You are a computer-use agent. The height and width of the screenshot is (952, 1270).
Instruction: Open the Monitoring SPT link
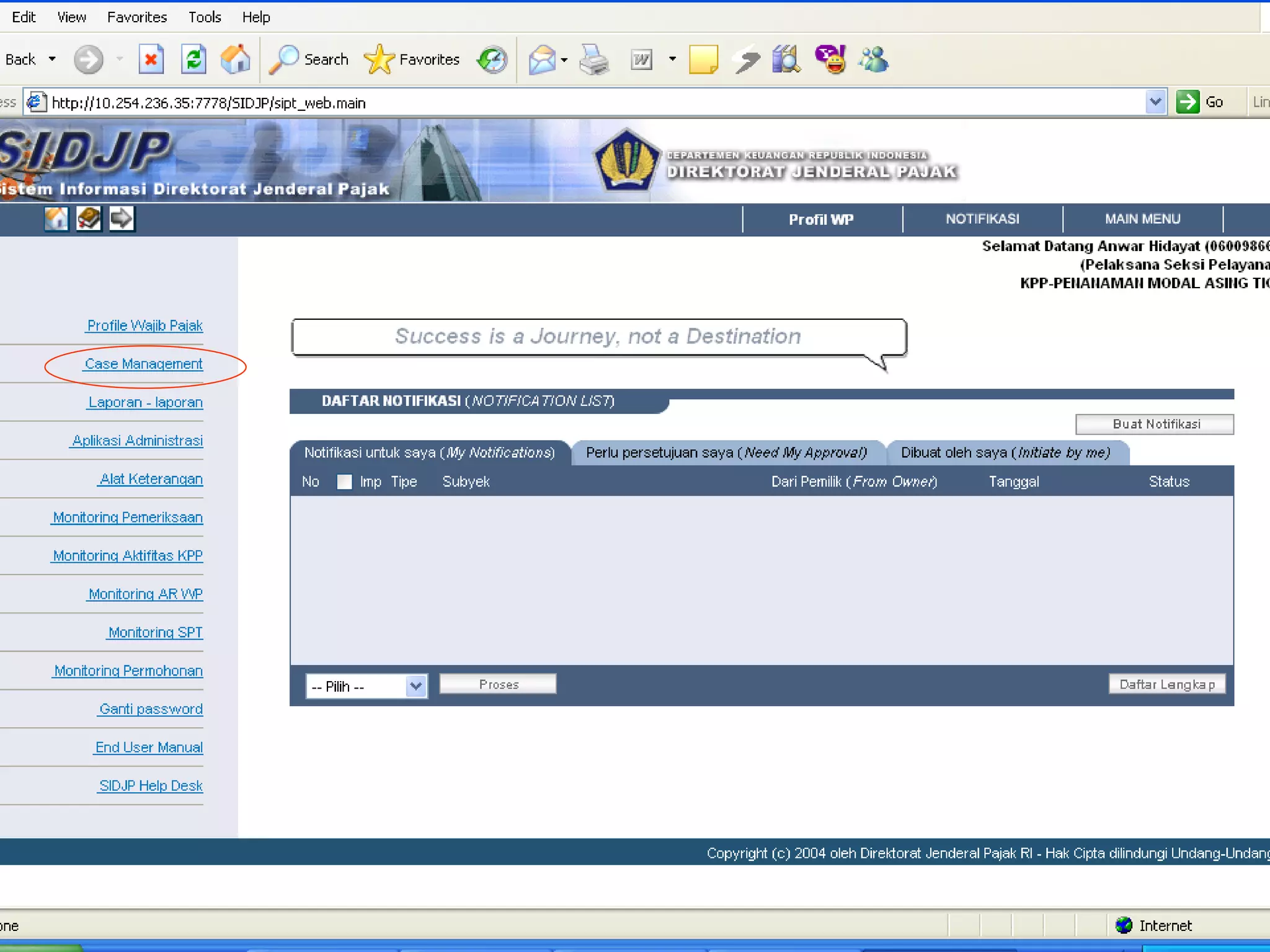click(155, 633)
